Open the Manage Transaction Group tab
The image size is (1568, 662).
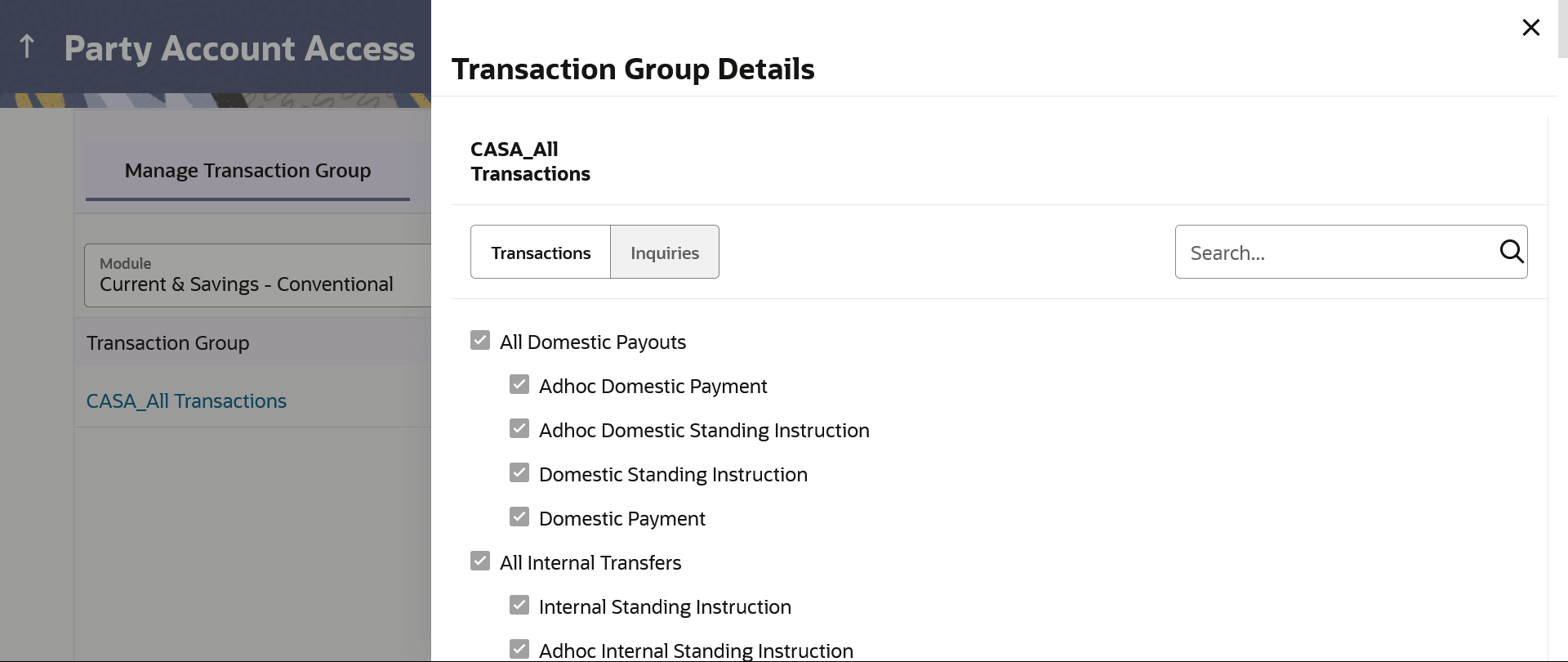coord(247,171)
